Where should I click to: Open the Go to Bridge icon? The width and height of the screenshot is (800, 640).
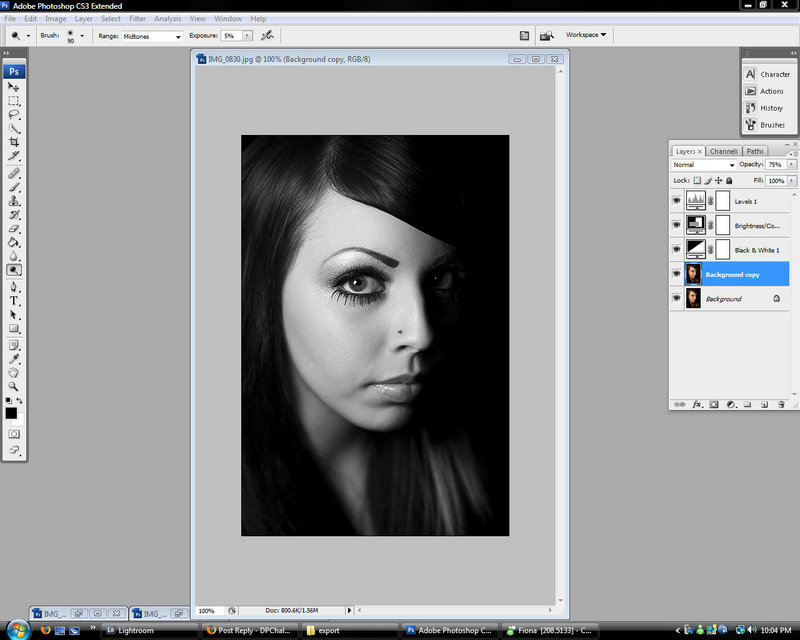pos(546,35)
